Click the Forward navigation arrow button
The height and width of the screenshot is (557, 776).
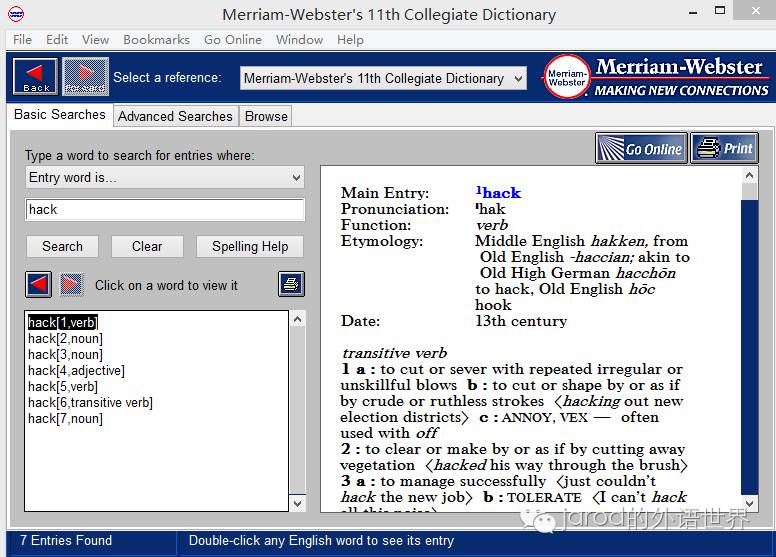[86, 77]
